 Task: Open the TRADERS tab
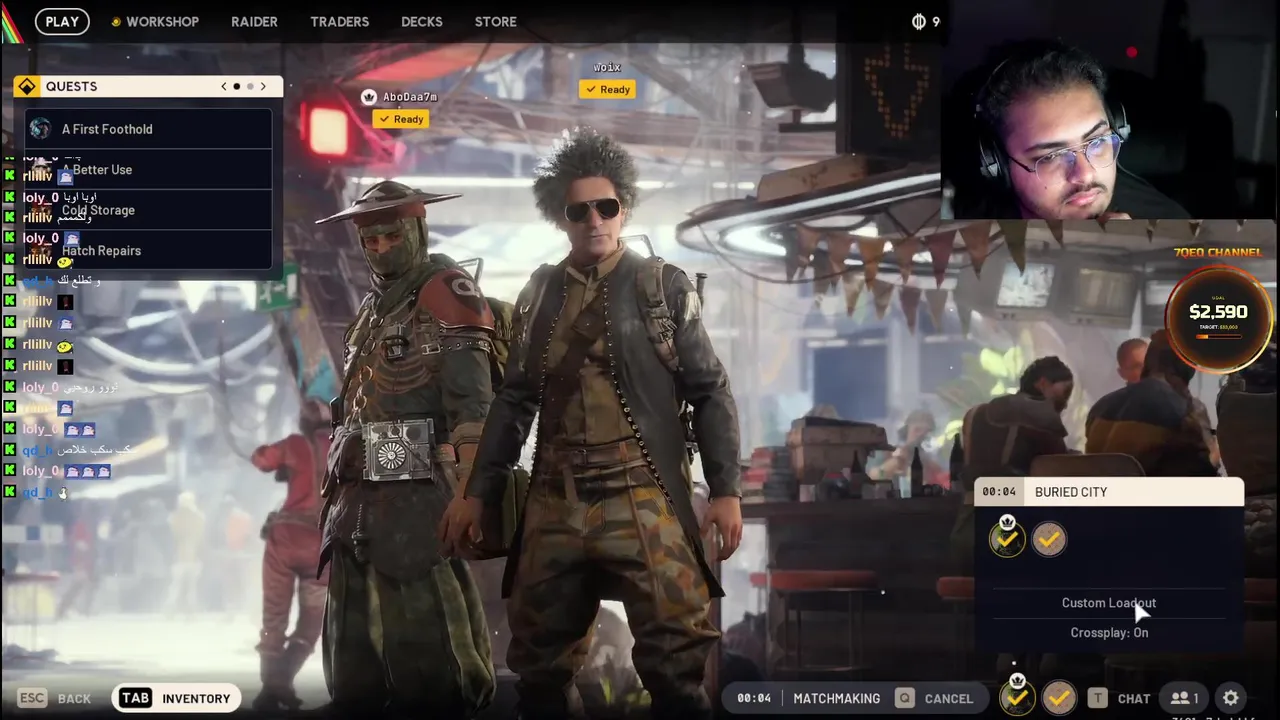[x=339, y=21]
